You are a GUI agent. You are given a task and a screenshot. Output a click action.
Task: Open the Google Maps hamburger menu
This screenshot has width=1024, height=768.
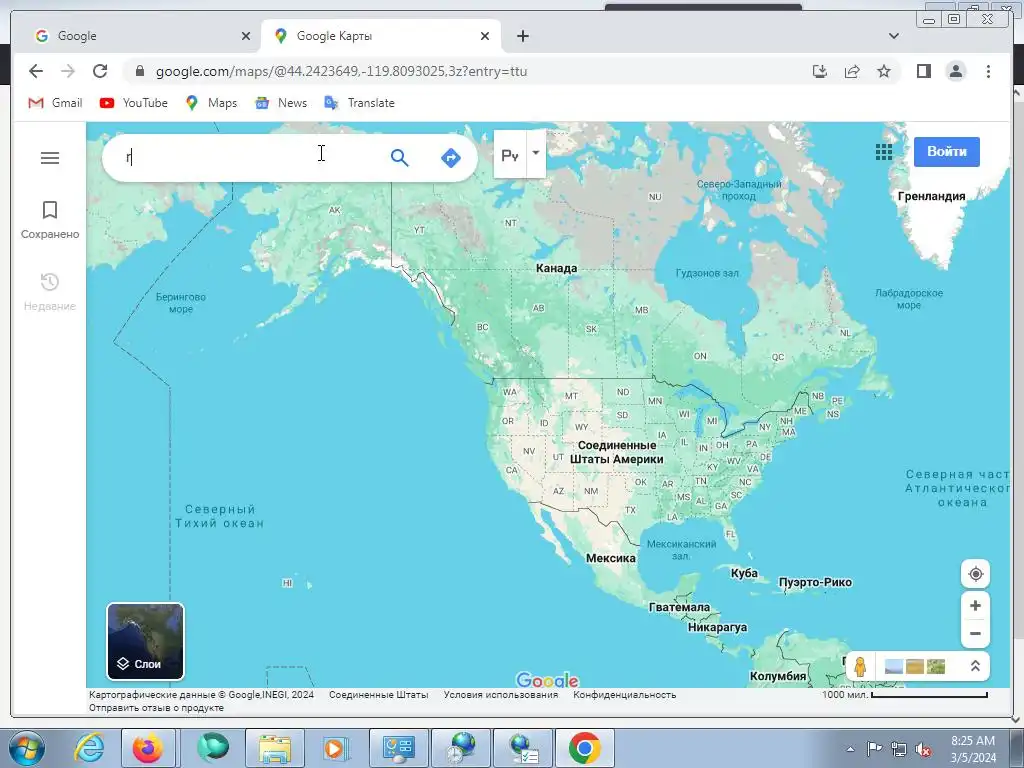(50, 158)
